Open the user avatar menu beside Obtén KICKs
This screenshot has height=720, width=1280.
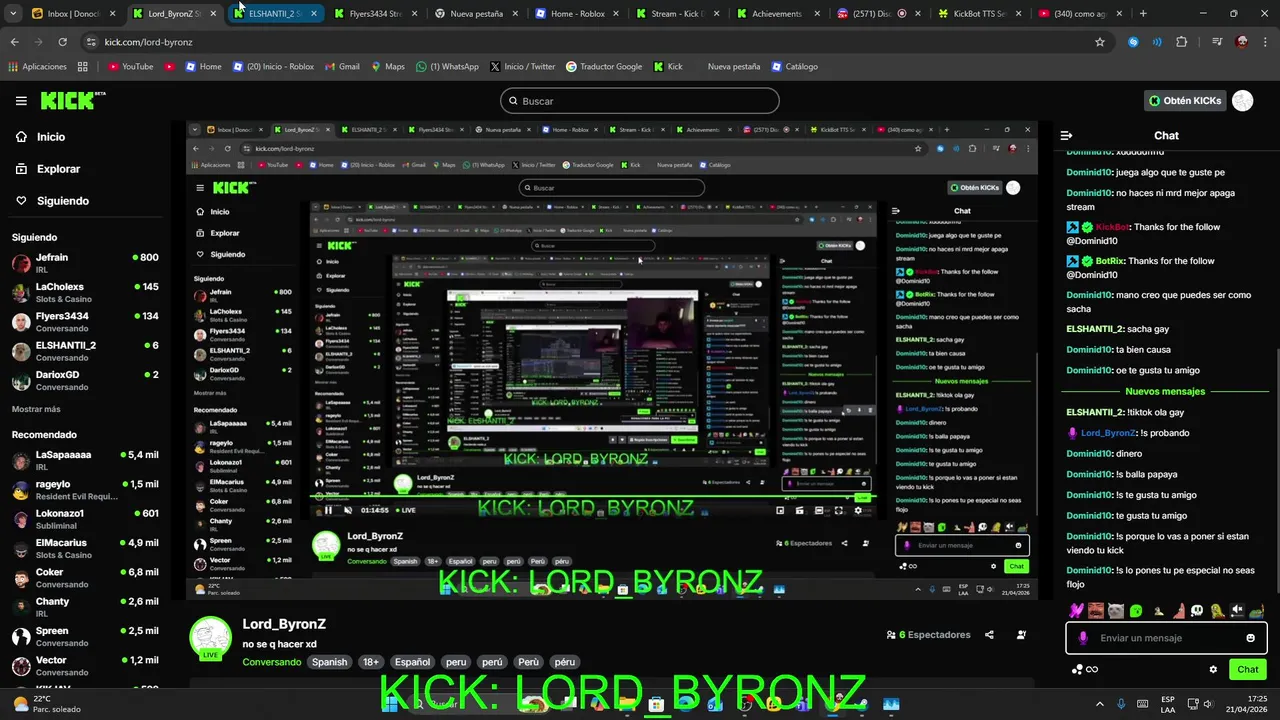[1242, 101]
